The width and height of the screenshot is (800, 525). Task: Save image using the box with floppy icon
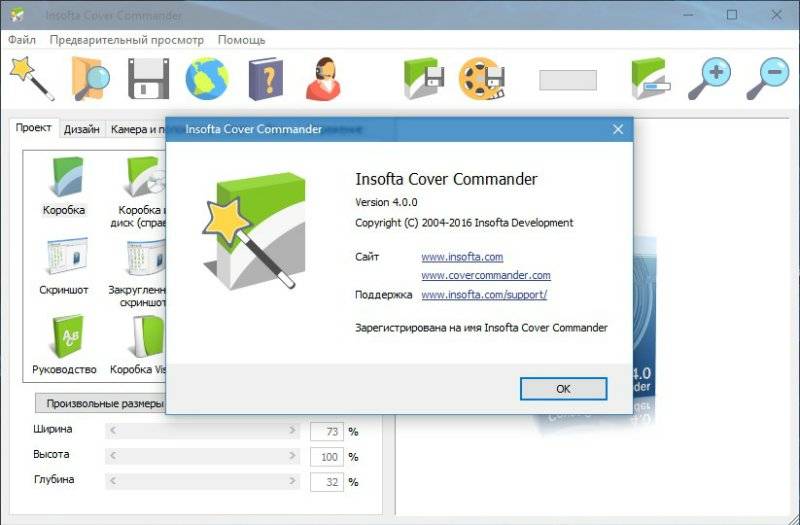pos(423,79)
